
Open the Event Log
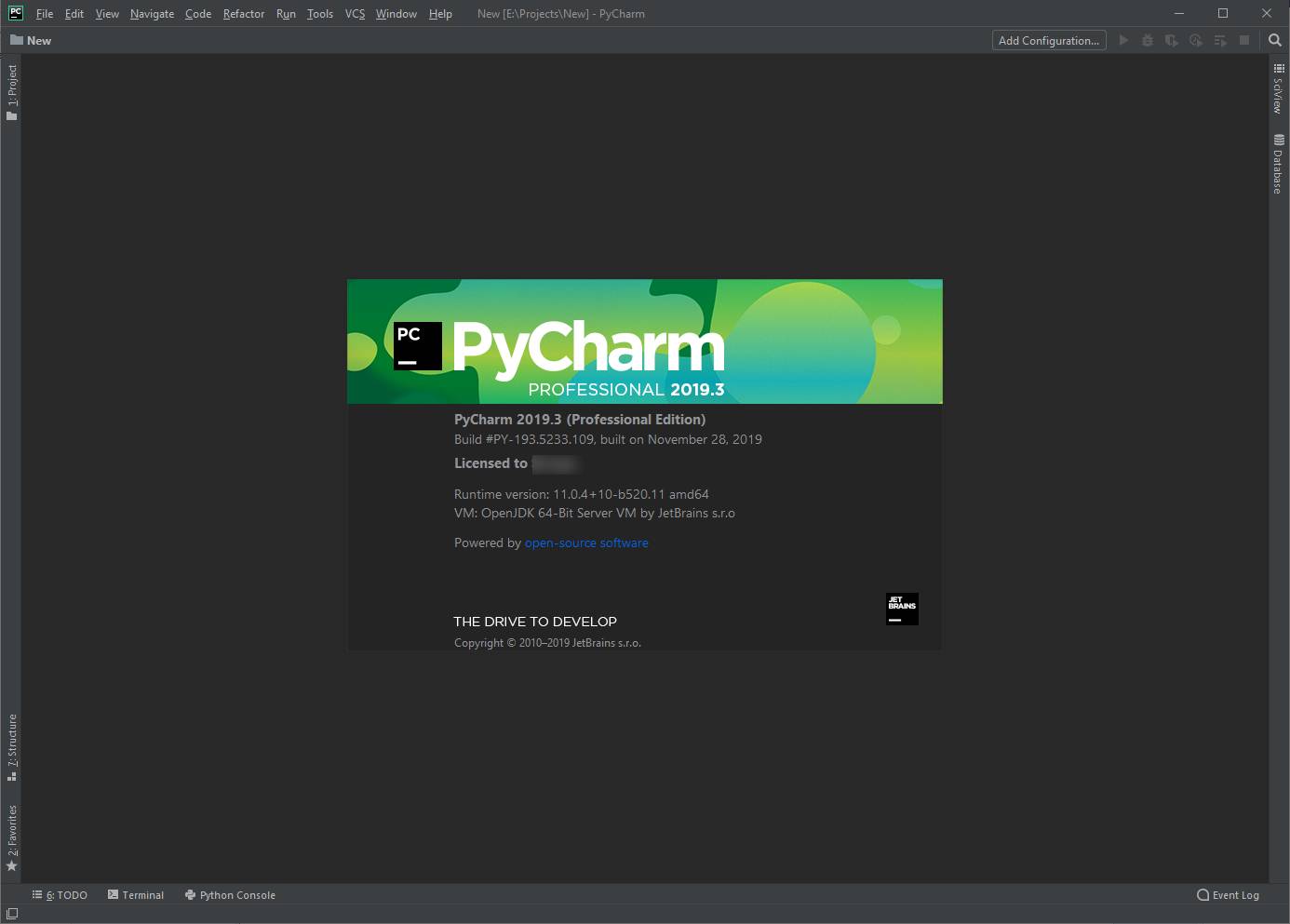pyautogui.click(x=1228, y=895)
